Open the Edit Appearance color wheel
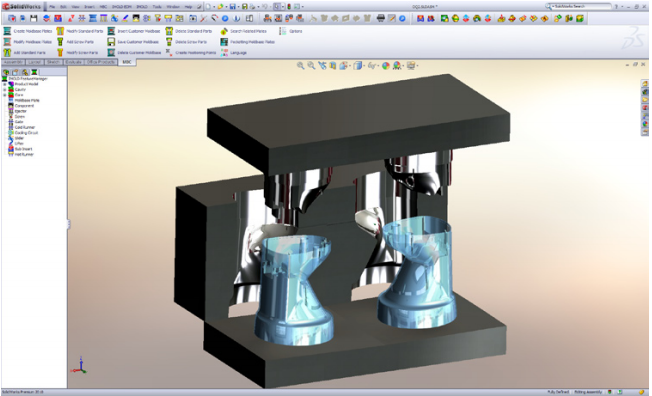 point(385,66)
